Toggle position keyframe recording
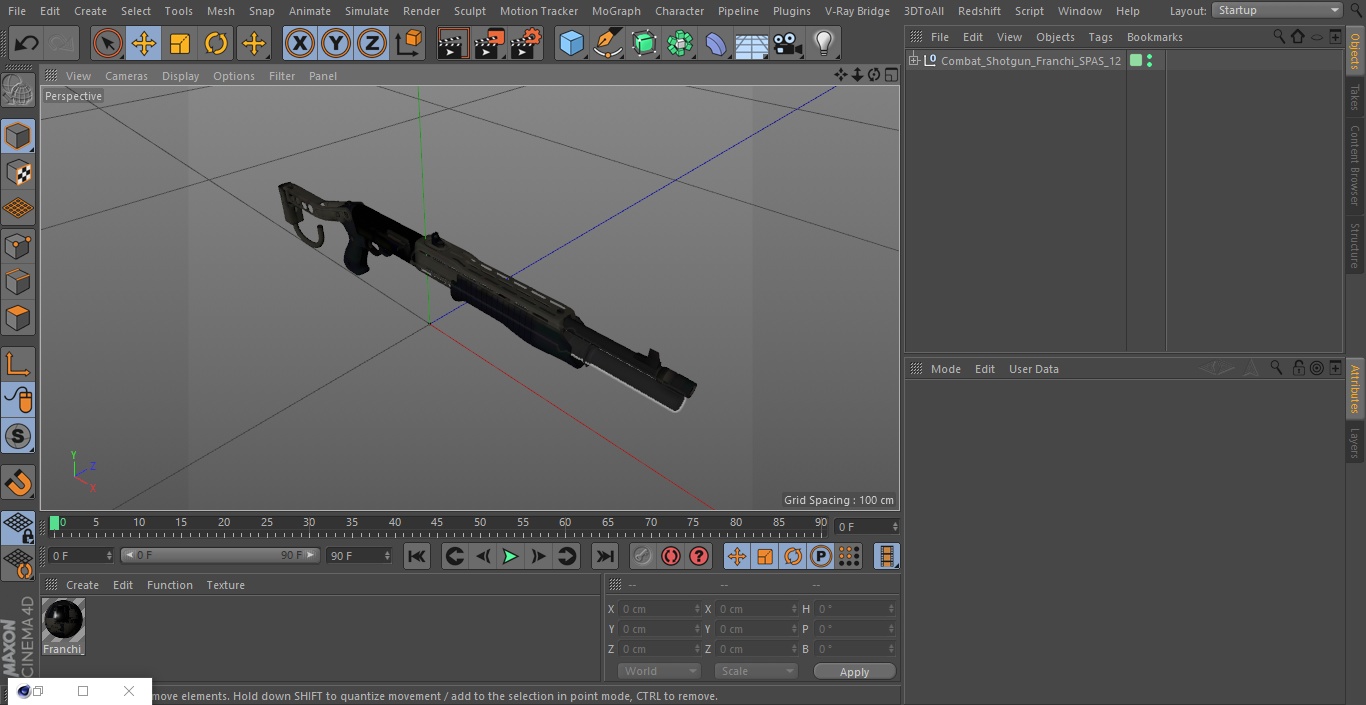This screenshot has width=1366, height=705. pos(737,556)
